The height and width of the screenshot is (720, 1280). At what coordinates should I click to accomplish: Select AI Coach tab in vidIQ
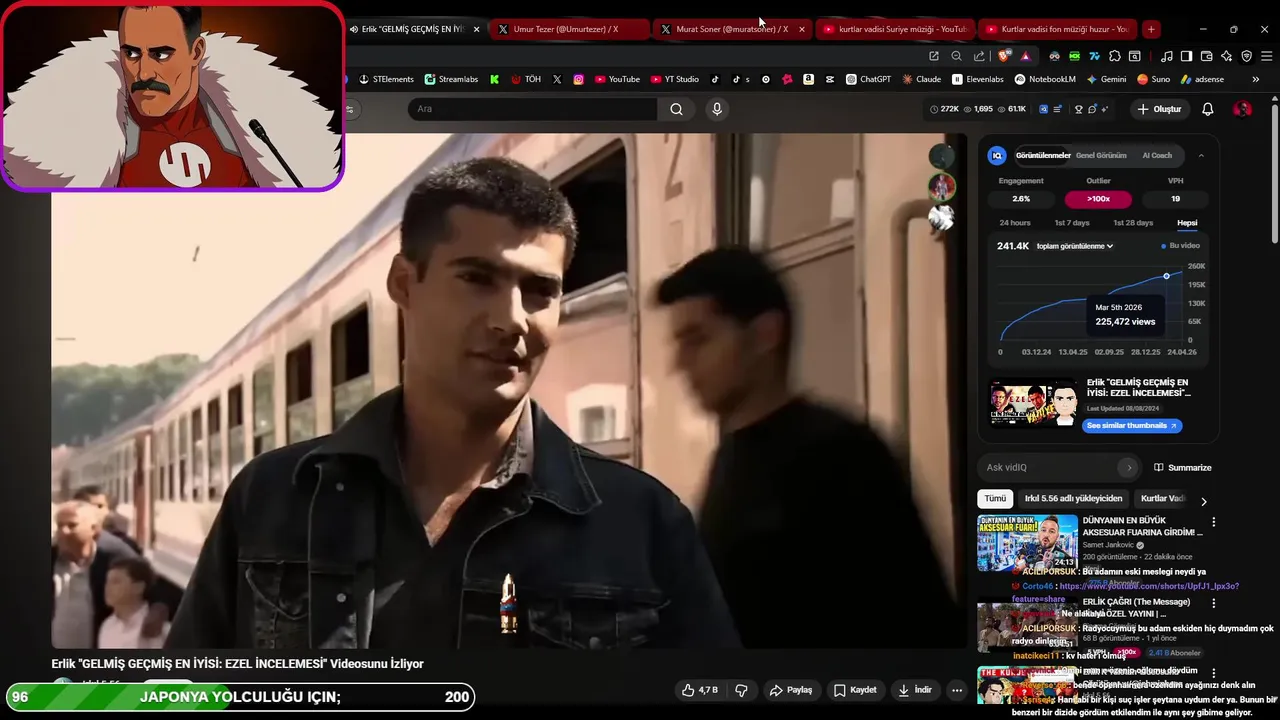1156,155
